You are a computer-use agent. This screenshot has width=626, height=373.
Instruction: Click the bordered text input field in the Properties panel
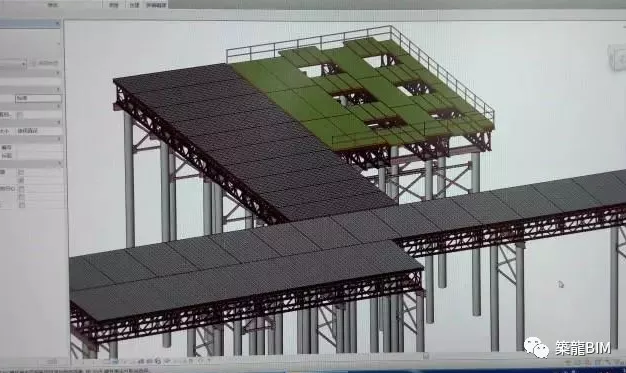(x=38, y=98)
